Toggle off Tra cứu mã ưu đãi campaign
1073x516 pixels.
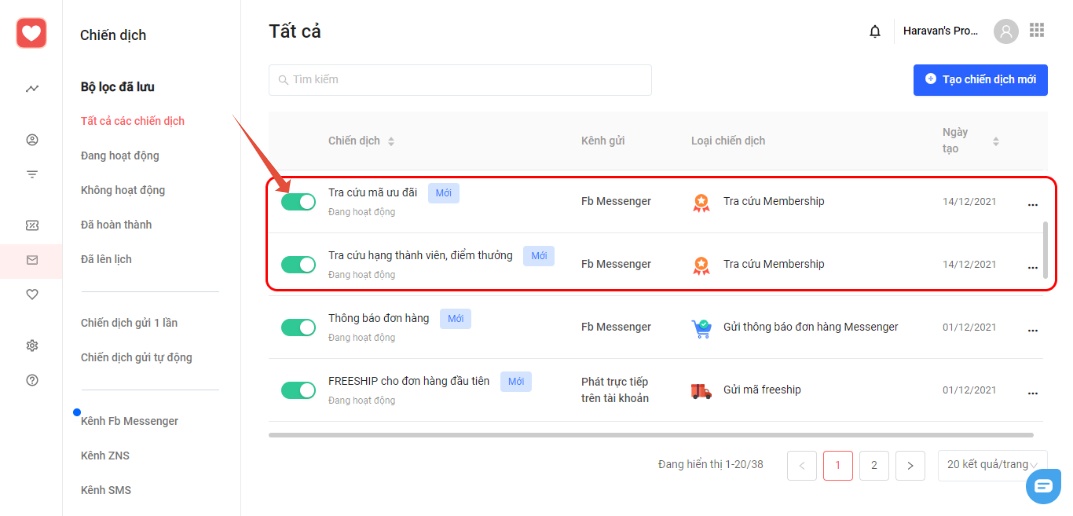298,202
